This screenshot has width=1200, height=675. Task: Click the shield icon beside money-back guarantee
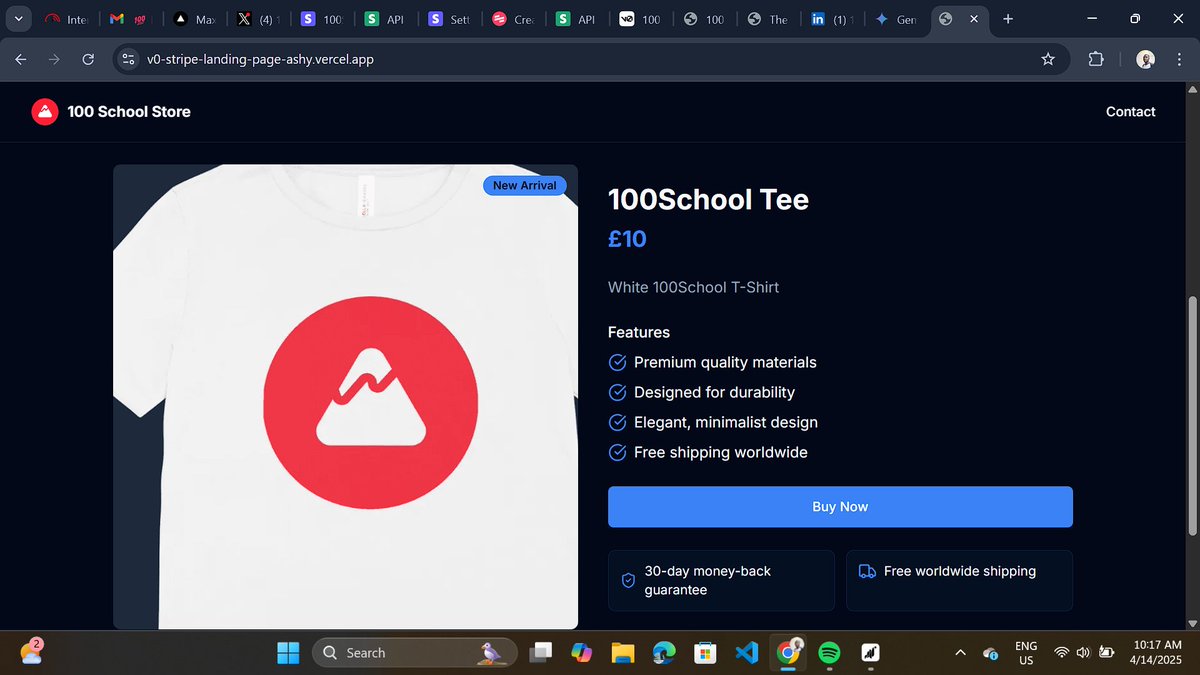click(629, 580)
